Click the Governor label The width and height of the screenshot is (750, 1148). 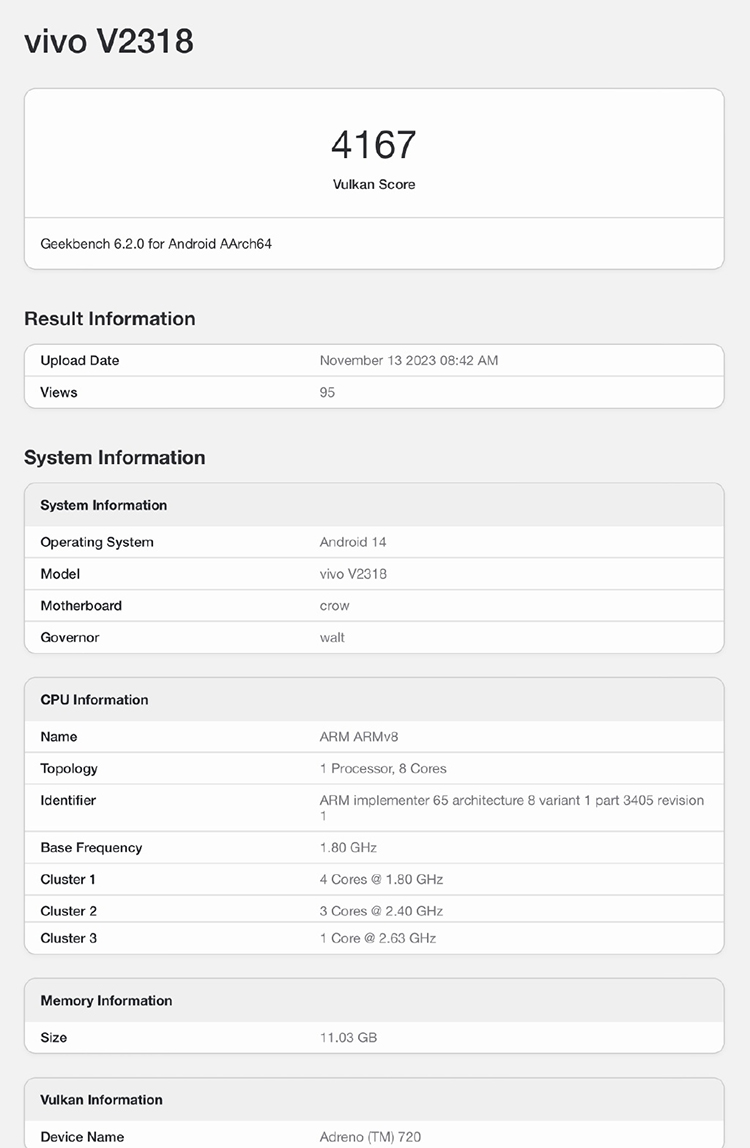70,638
